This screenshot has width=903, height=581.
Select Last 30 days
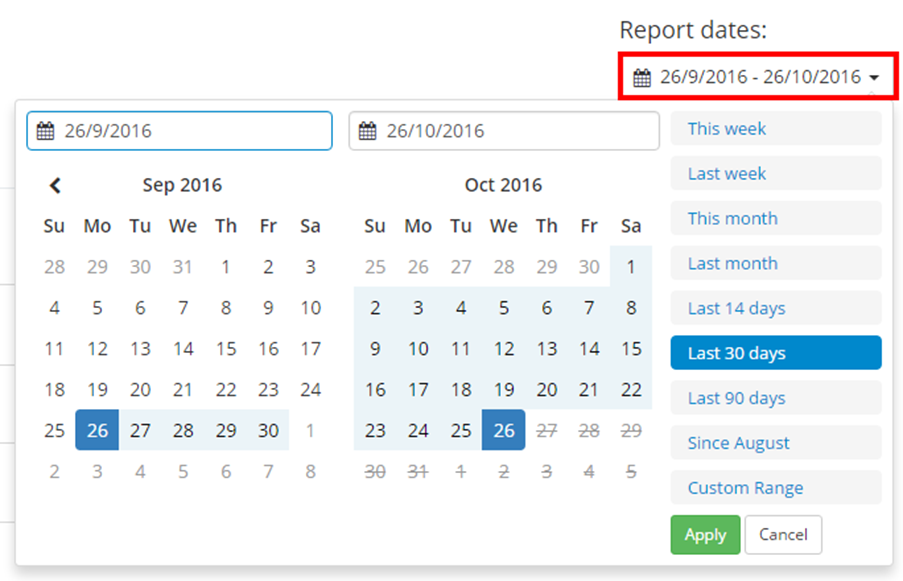(775, 353)
